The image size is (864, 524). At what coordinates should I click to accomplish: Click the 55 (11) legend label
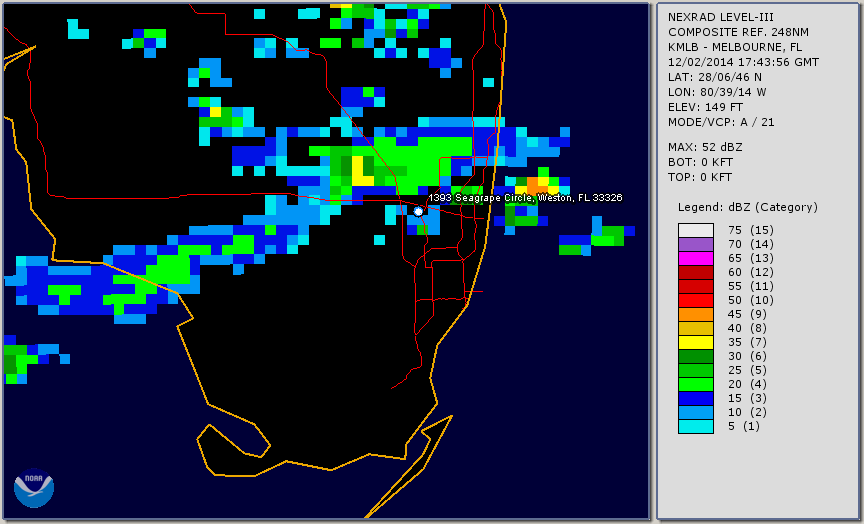750,286
